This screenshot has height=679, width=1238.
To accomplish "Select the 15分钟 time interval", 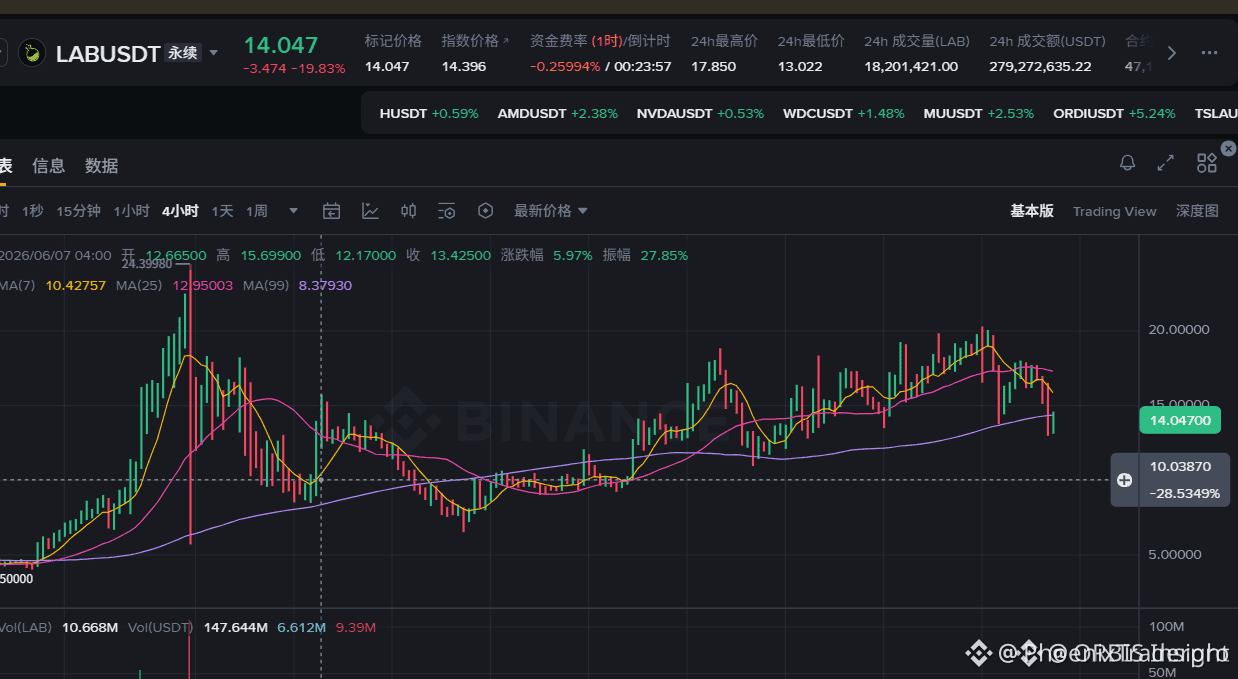I will (78, 211).
